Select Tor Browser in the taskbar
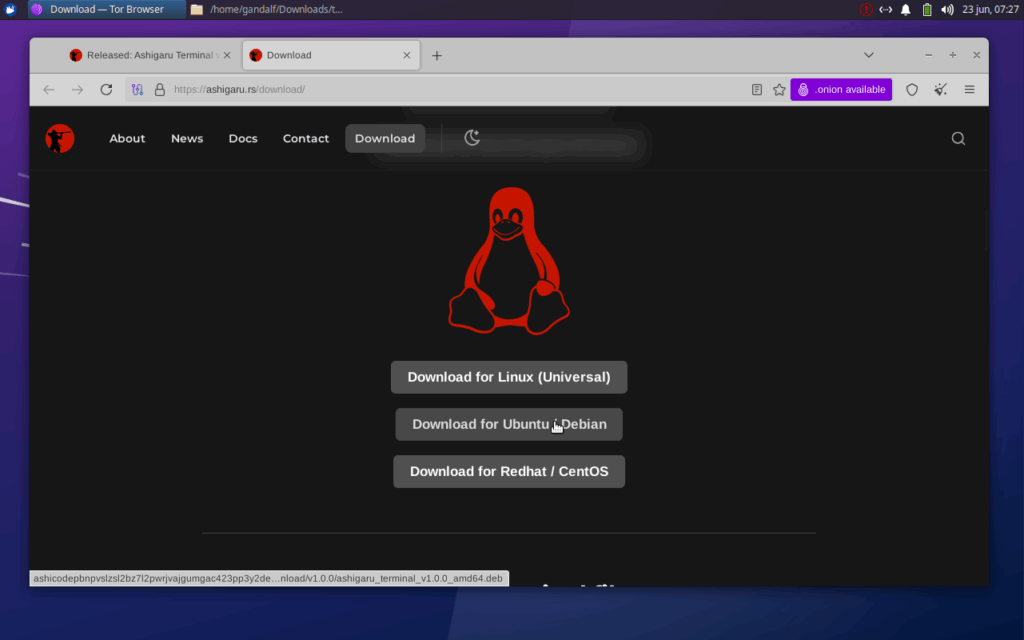This screenshot has width=1024, height=640. (107, 9)
